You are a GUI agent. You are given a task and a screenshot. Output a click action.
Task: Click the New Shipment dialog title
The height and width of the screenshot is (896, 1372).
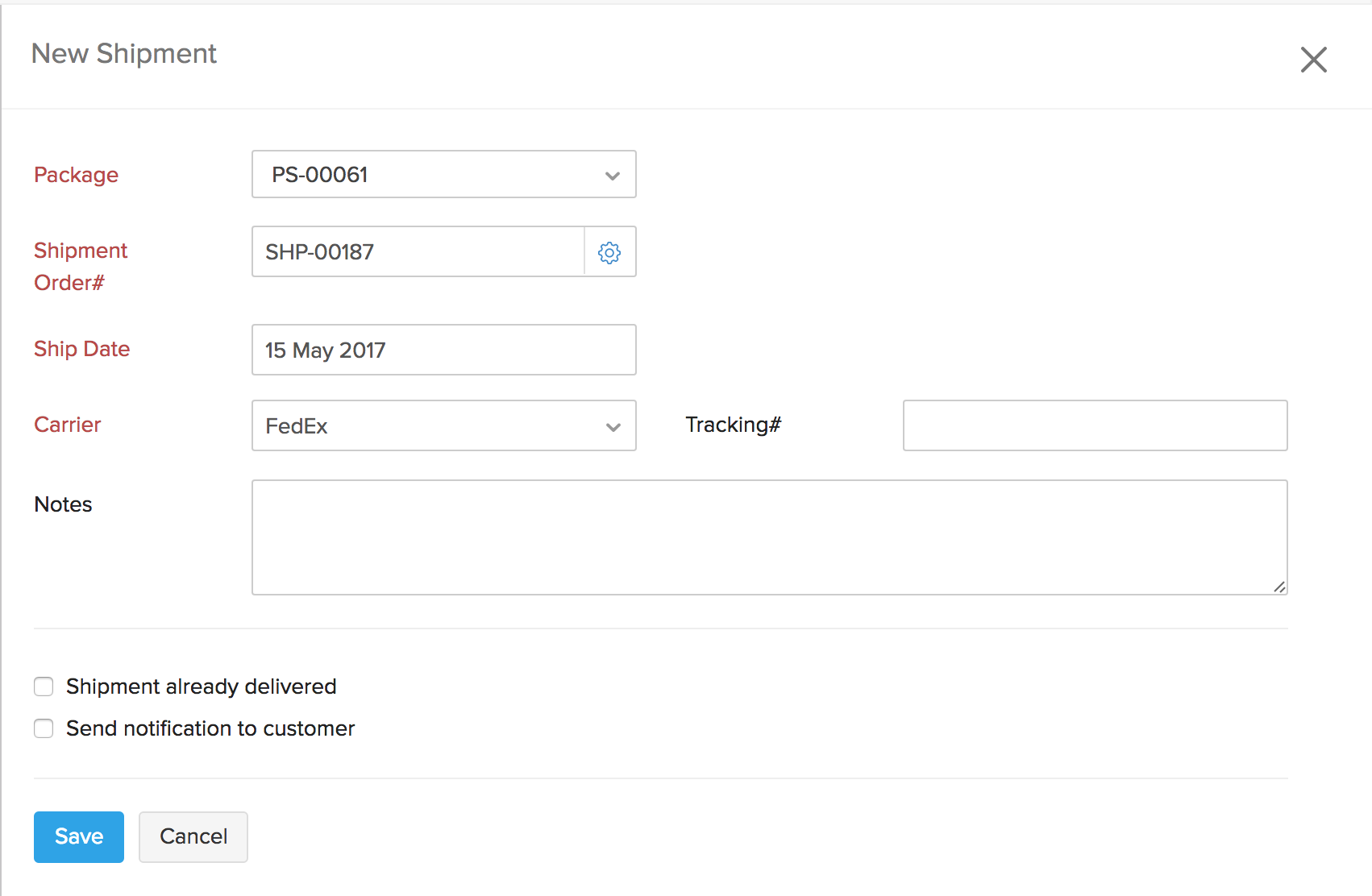coord(123,53)
